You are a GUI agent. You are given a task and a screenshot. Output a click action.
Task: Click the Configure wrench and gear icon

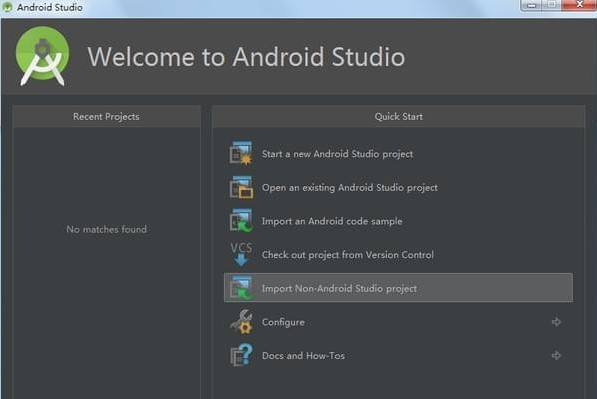point(241,322)
